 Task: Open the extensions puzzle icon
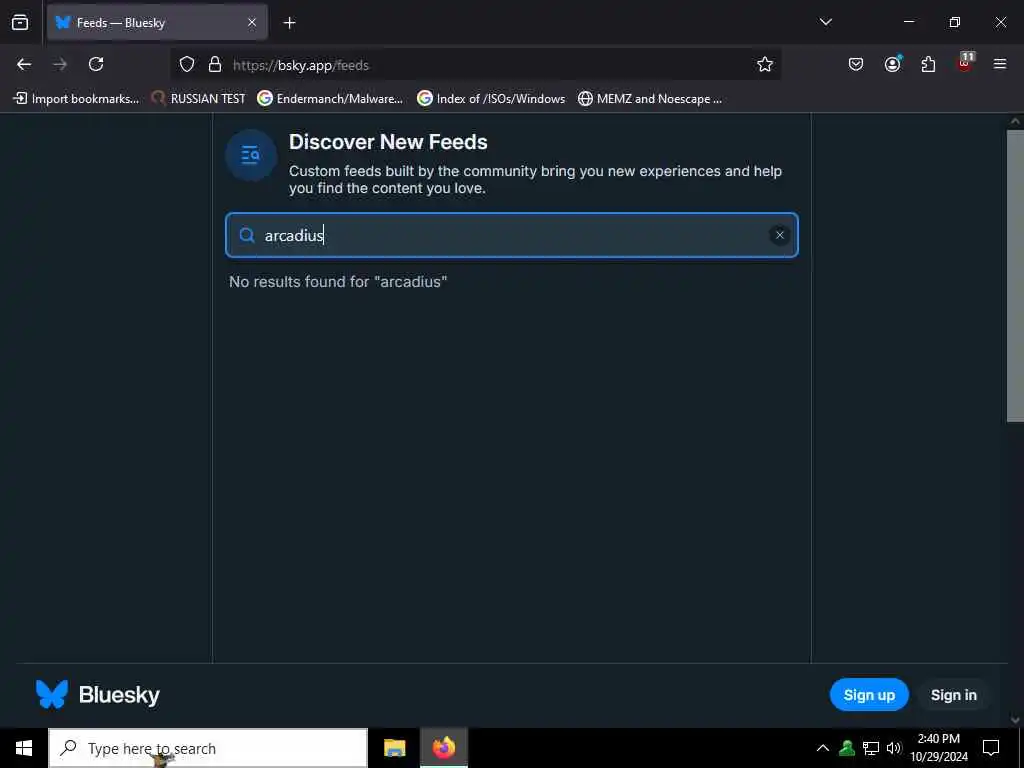[x=928, y=64]
